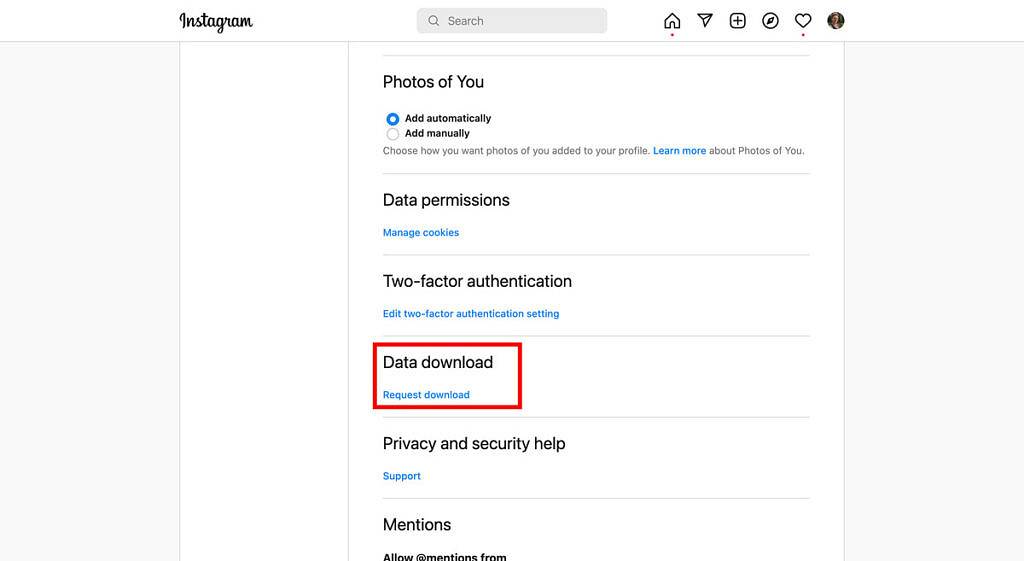Open the Explore compass icon
The height and width of the screenshot is (561, 1024).
(x=770, y=21)
